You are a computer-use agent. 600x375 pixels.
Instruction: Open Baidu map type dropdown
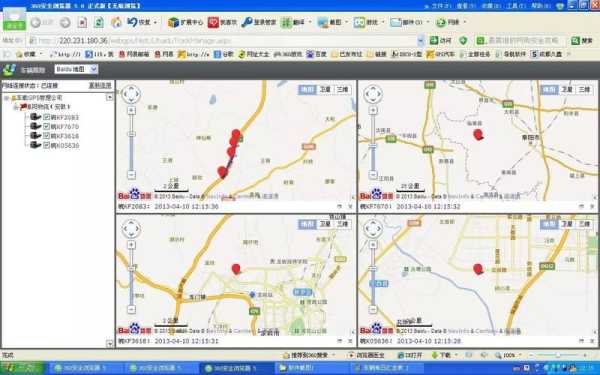point(76,69)
